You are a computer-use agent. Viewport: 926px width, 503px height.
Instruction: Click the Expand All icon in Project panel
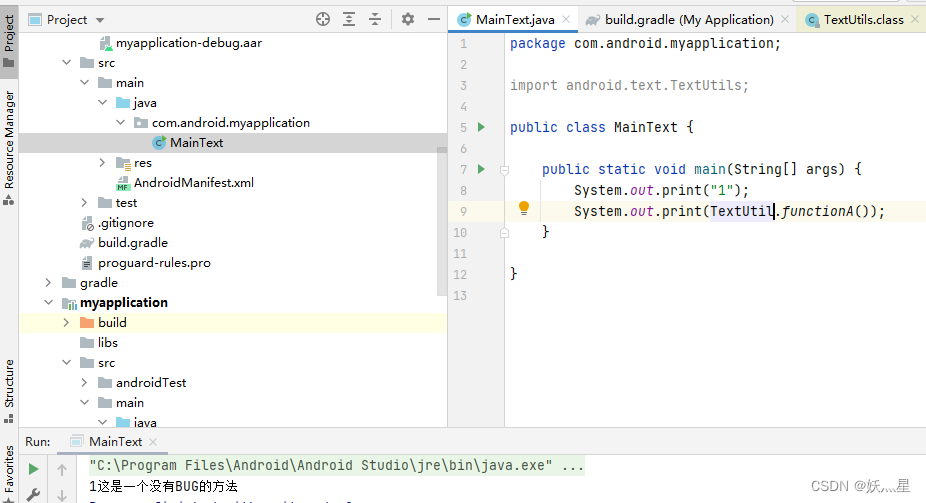pos(349,19)
